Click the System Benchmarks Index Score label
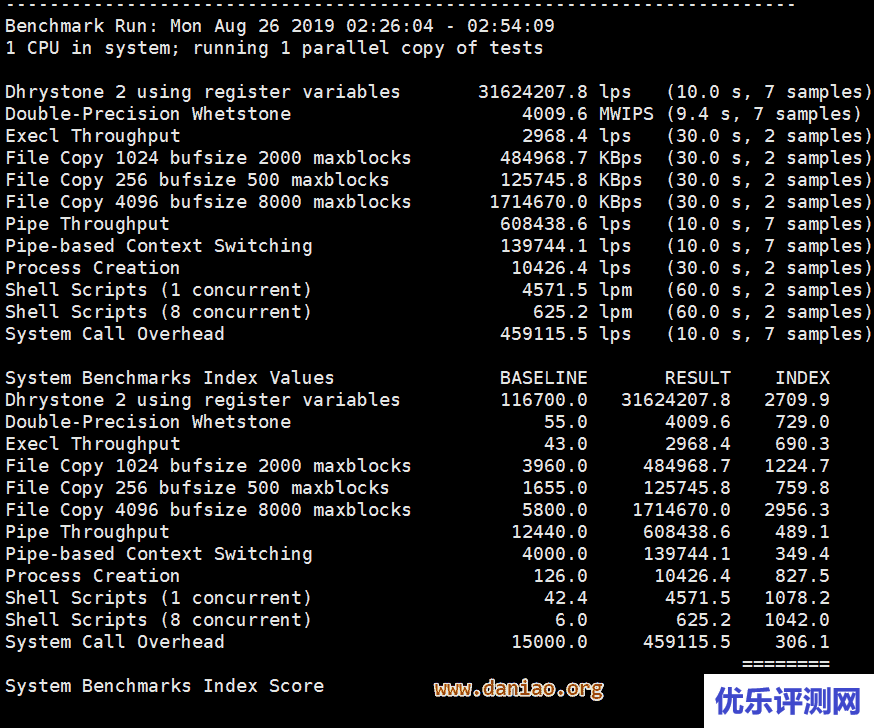874x728 pixels. point(164,686)
